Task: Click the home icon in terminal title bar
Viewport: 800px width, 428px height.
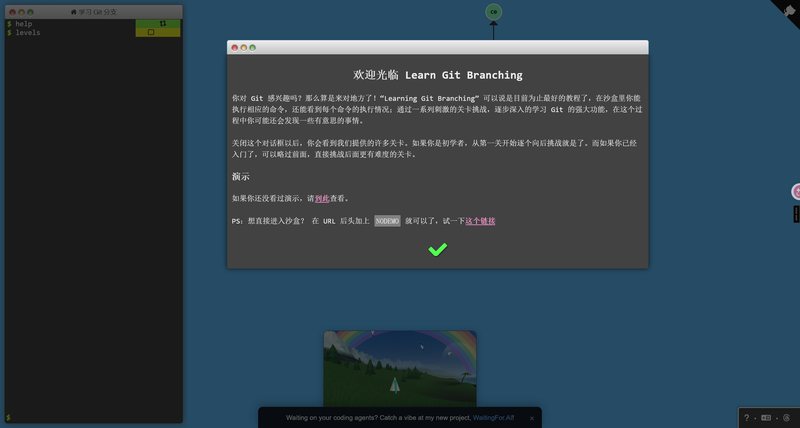Action: point(73,12)
